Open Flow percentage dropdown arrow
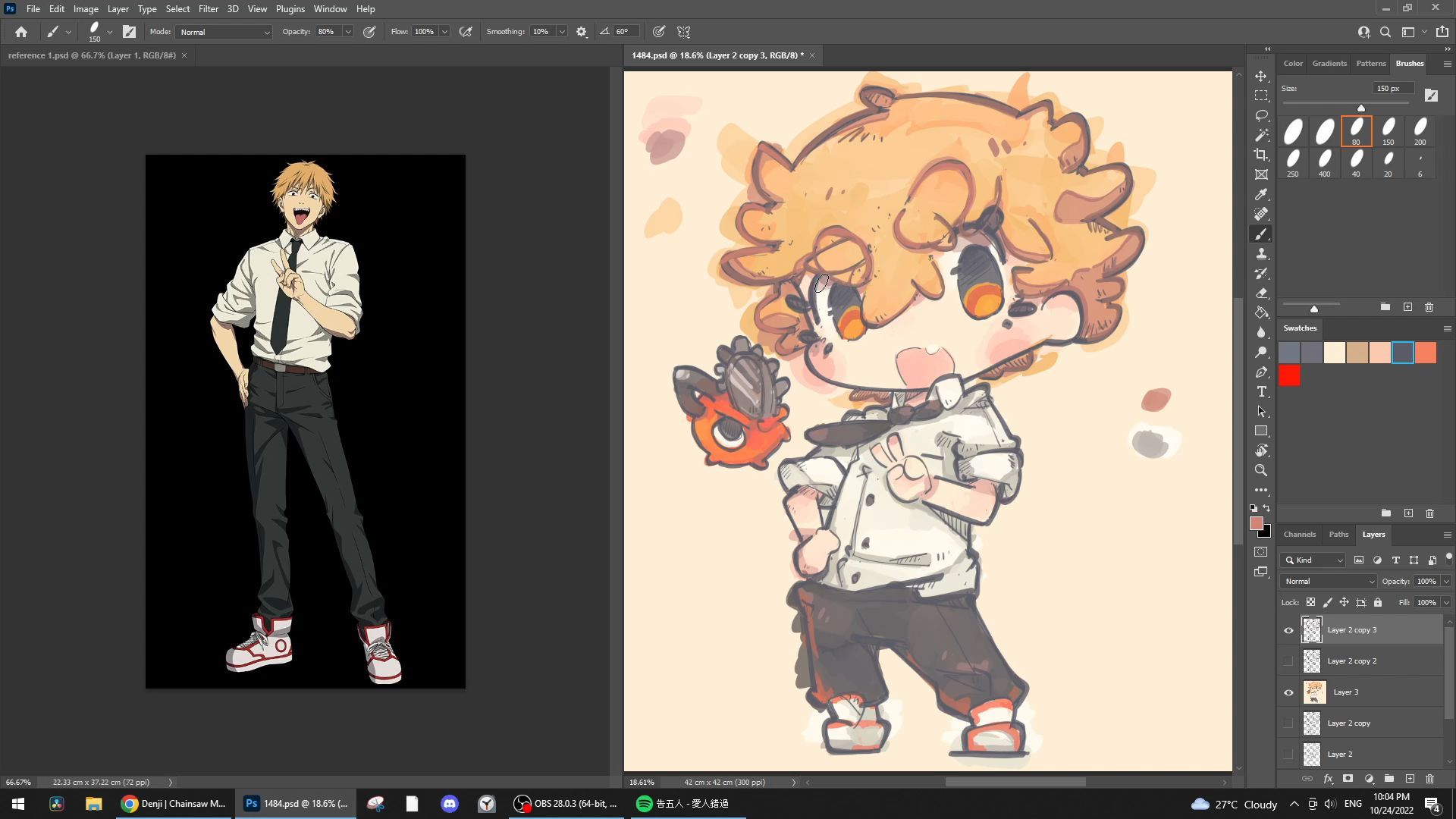 [444, 32]
